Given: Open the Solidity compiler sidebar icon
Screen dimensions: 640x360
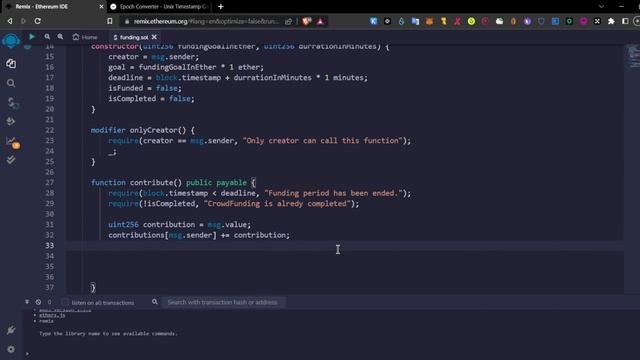Looking at the screenshot, I should pyautogui.click(x=12, y=102).
